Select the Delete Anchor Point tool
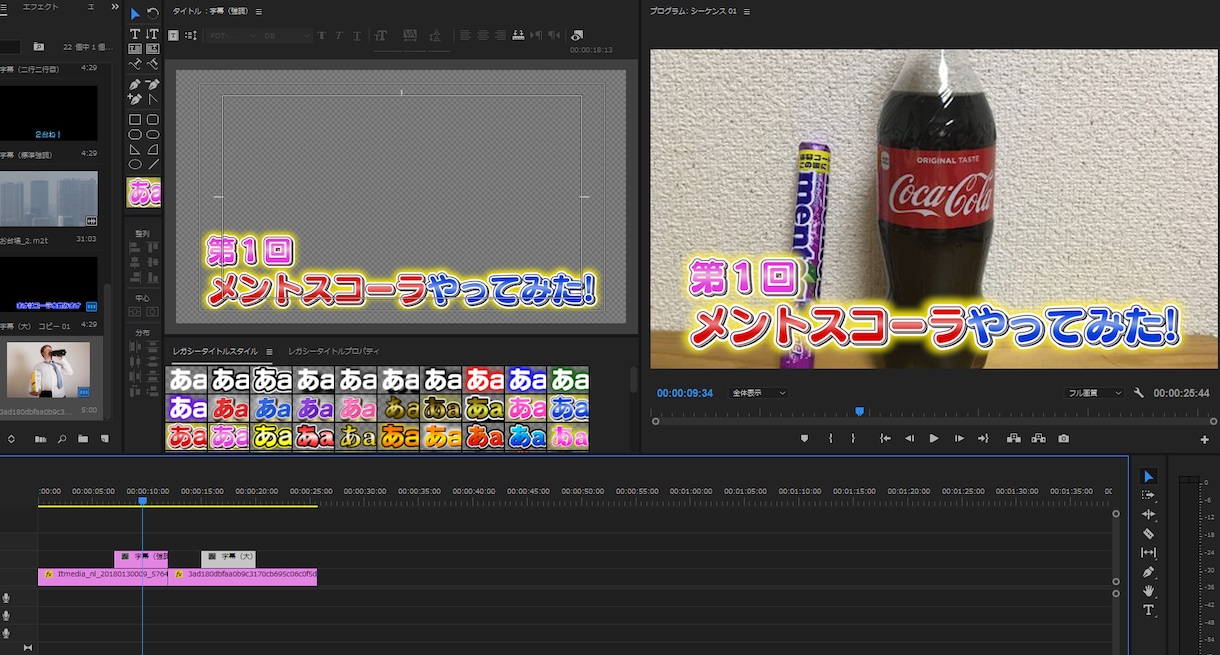Screen dimensions: 1220x655 [153, 85]
